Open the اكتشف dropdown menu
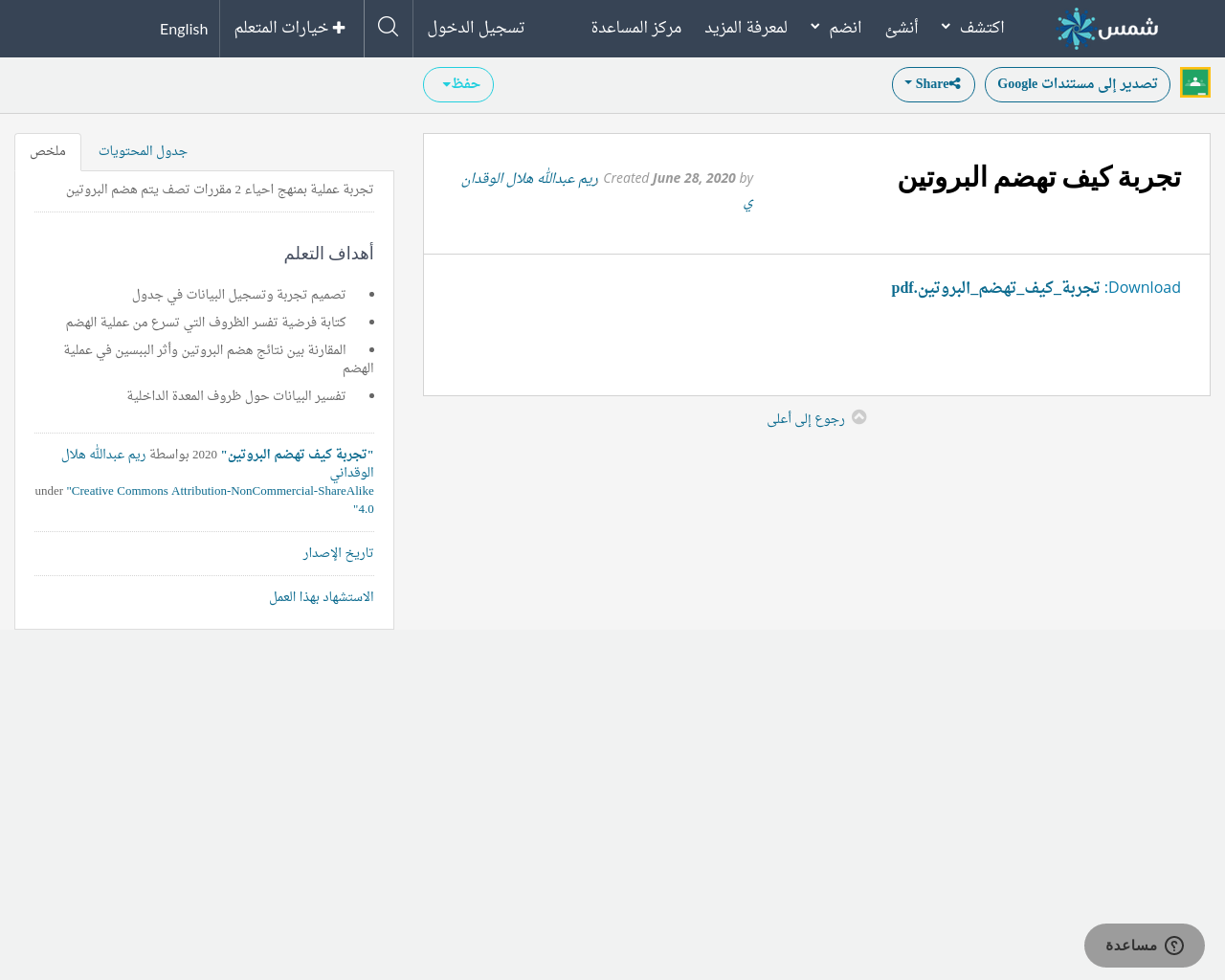Image resolution: width=1225 pixels, height=980 pixels. 973,27
